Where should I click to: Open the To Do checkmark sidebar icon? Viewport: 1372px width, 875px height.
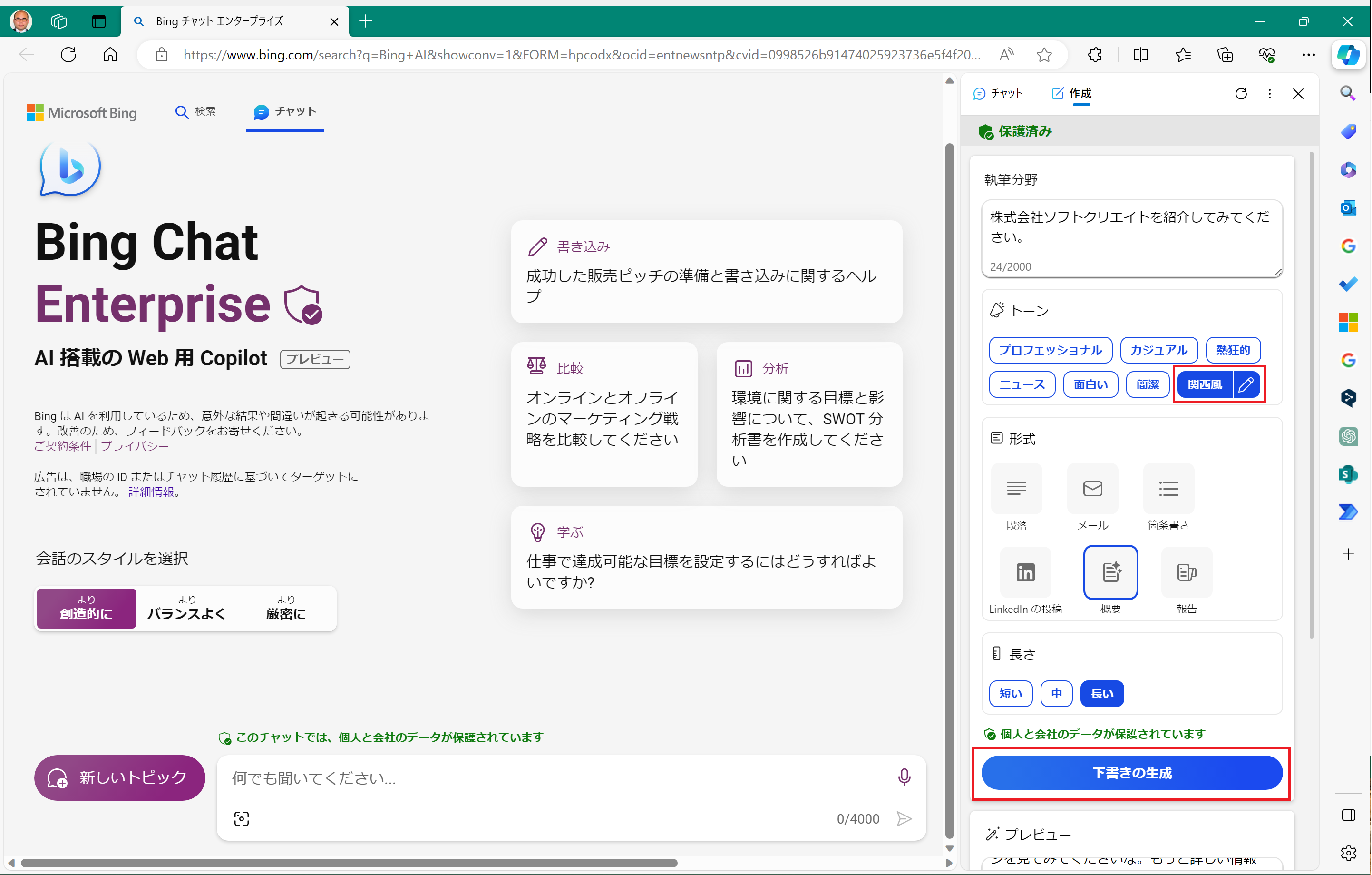coord(1348,284)
